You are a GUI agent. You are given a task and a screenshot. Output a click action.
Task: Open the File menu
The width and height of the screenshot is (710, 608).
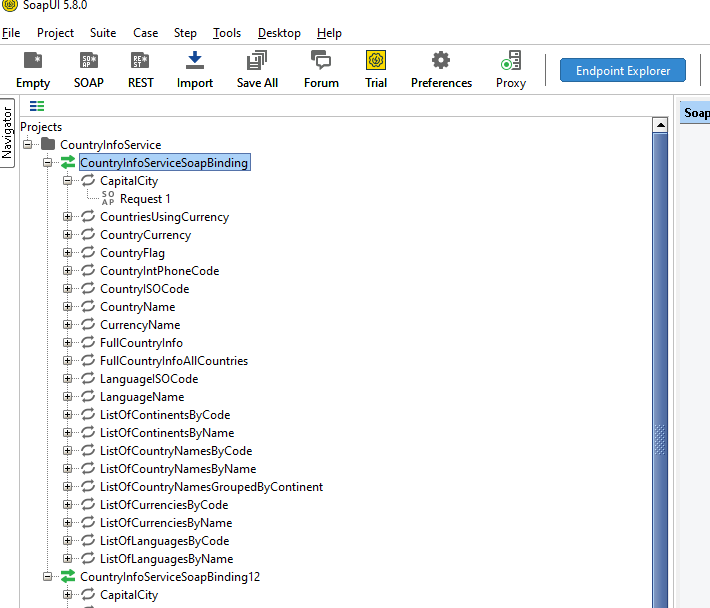pyautogui.click(x=11, y=33)
